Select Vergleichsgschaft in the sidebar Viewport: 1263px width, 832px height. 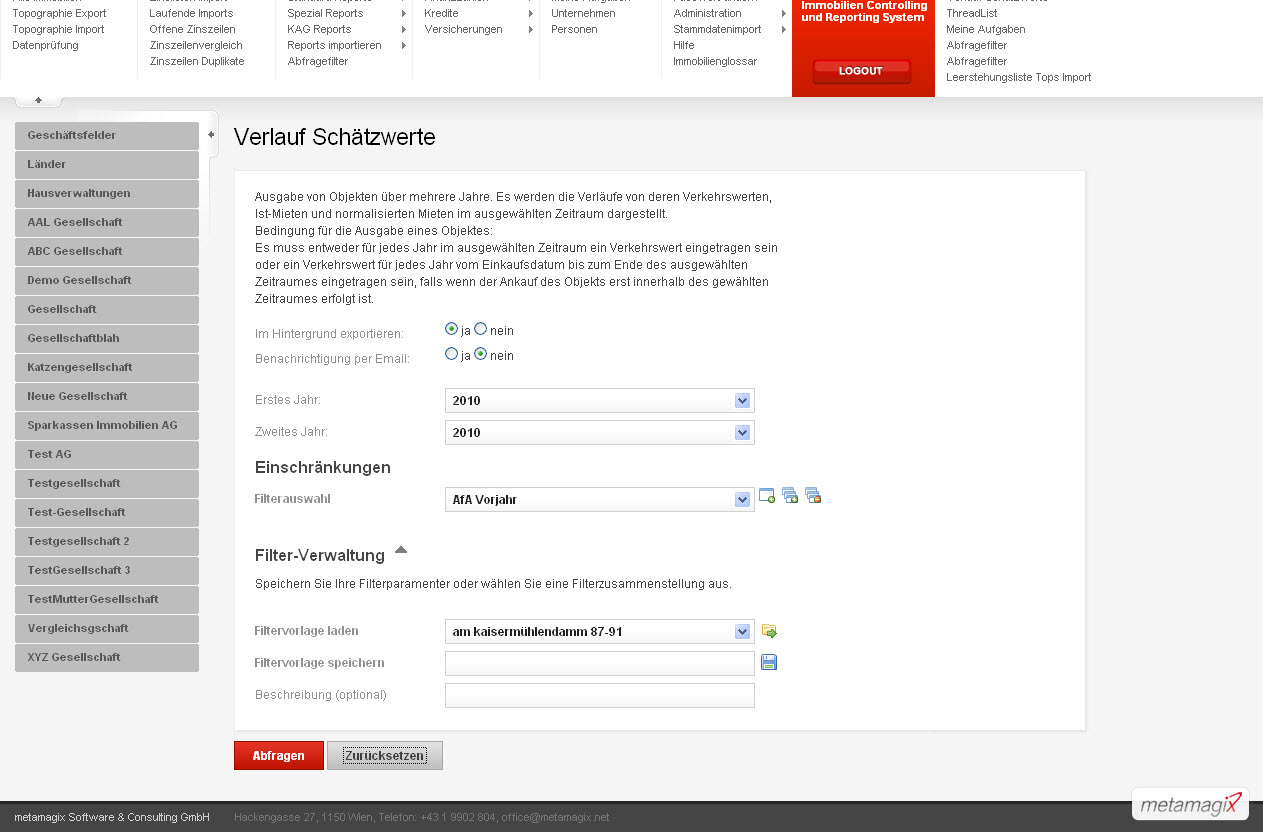point(107,628)
